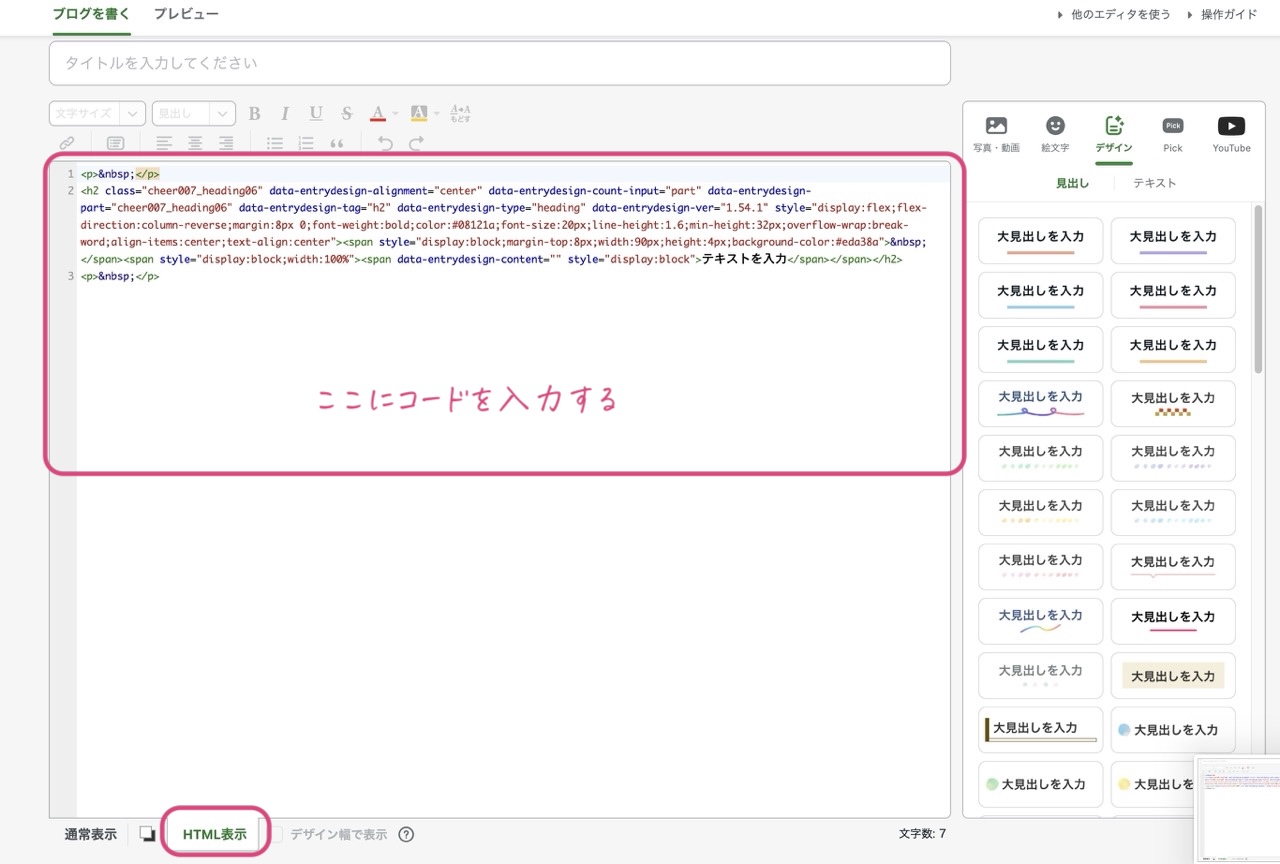This screenshot has height=864, width=1280.
Task: Insert heading with blue watercolor dot
Action: (1173, 730)
